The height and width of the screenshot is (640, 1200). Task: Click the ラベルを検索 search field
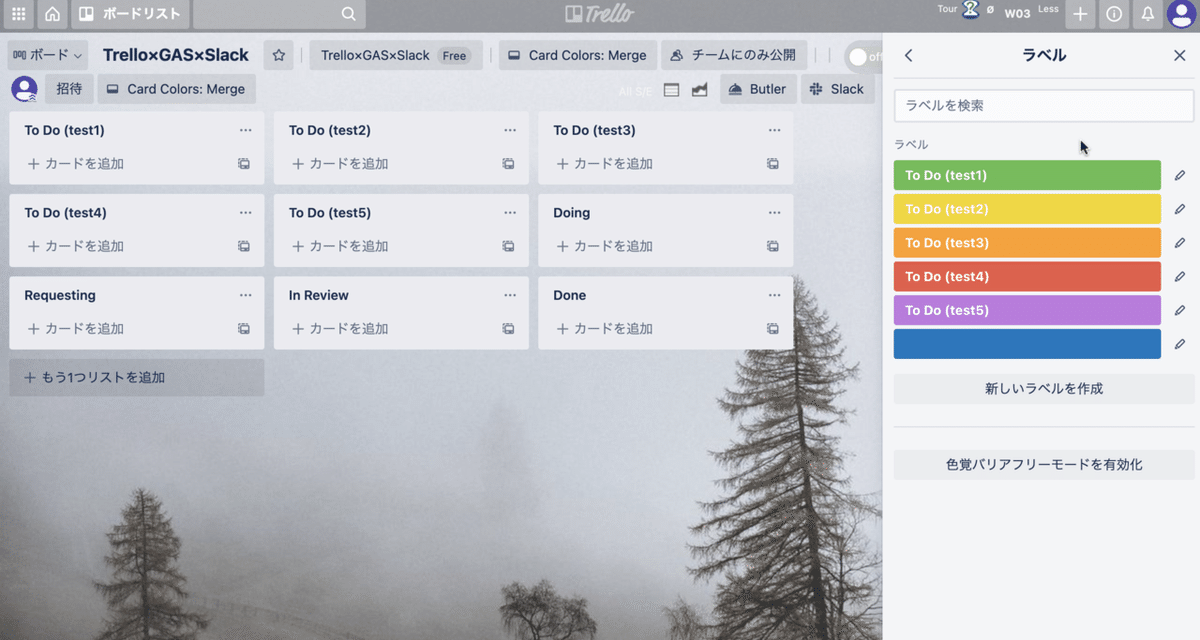(x=1044, y=105)
